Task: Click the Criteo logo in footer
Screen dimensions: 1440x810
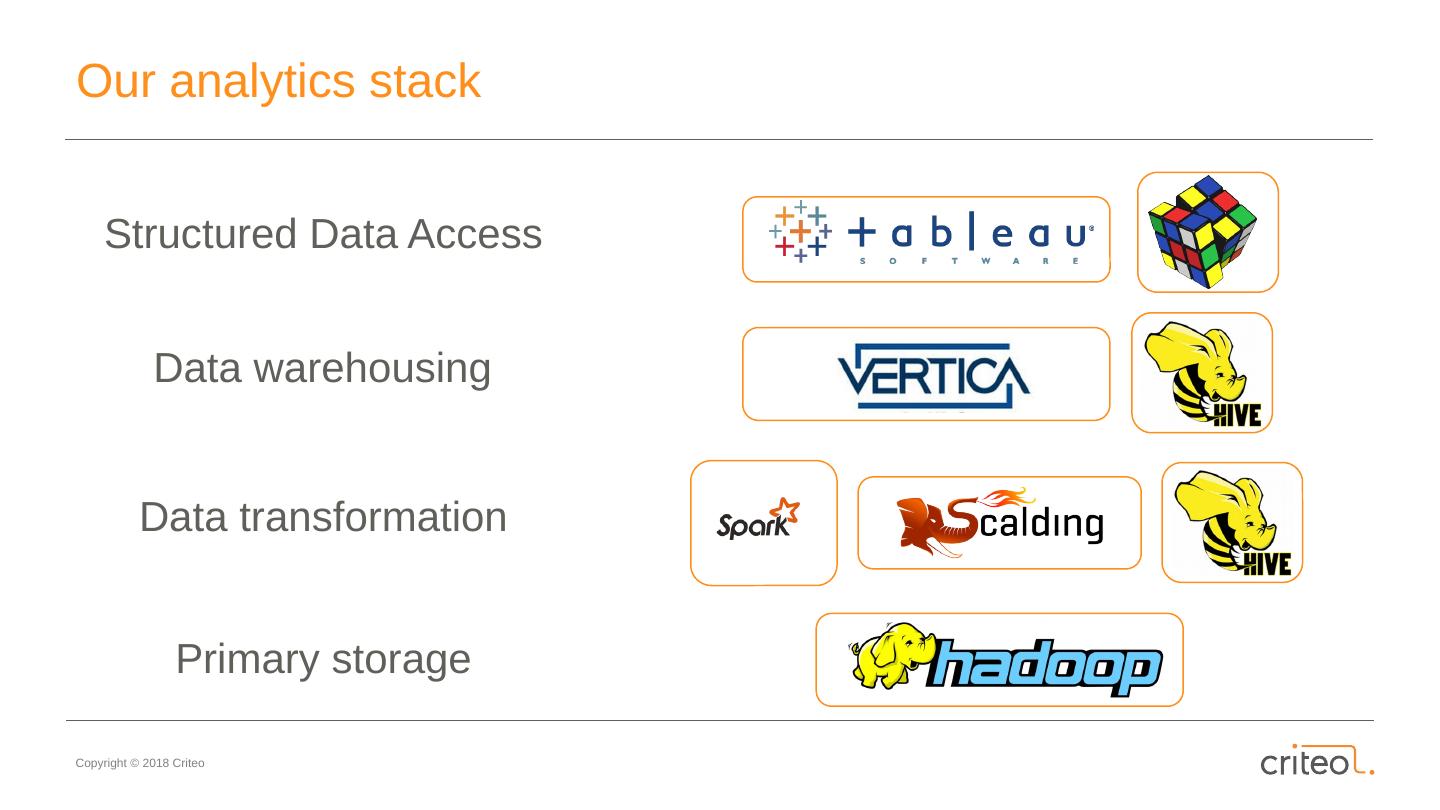Action: click(1310, 761)
